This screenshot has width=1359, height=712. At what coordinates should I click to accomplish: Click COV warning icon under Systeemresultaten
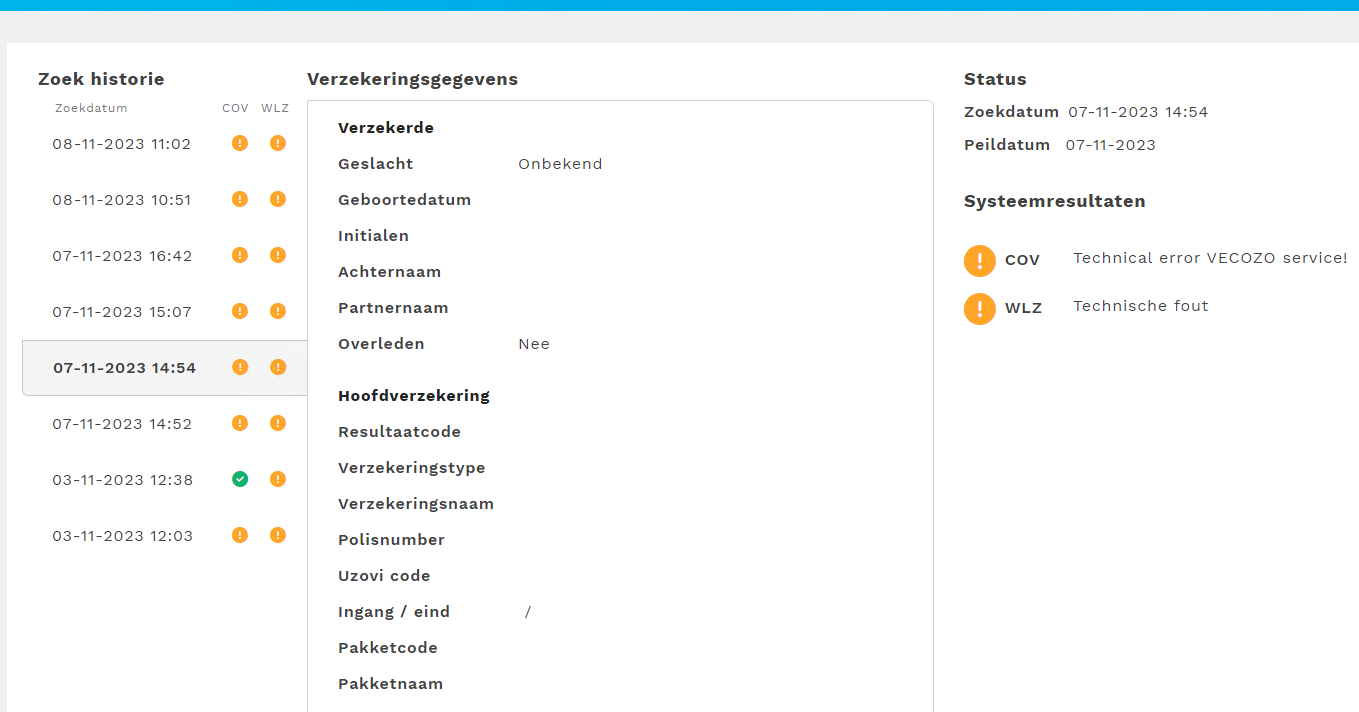(980, 261)
